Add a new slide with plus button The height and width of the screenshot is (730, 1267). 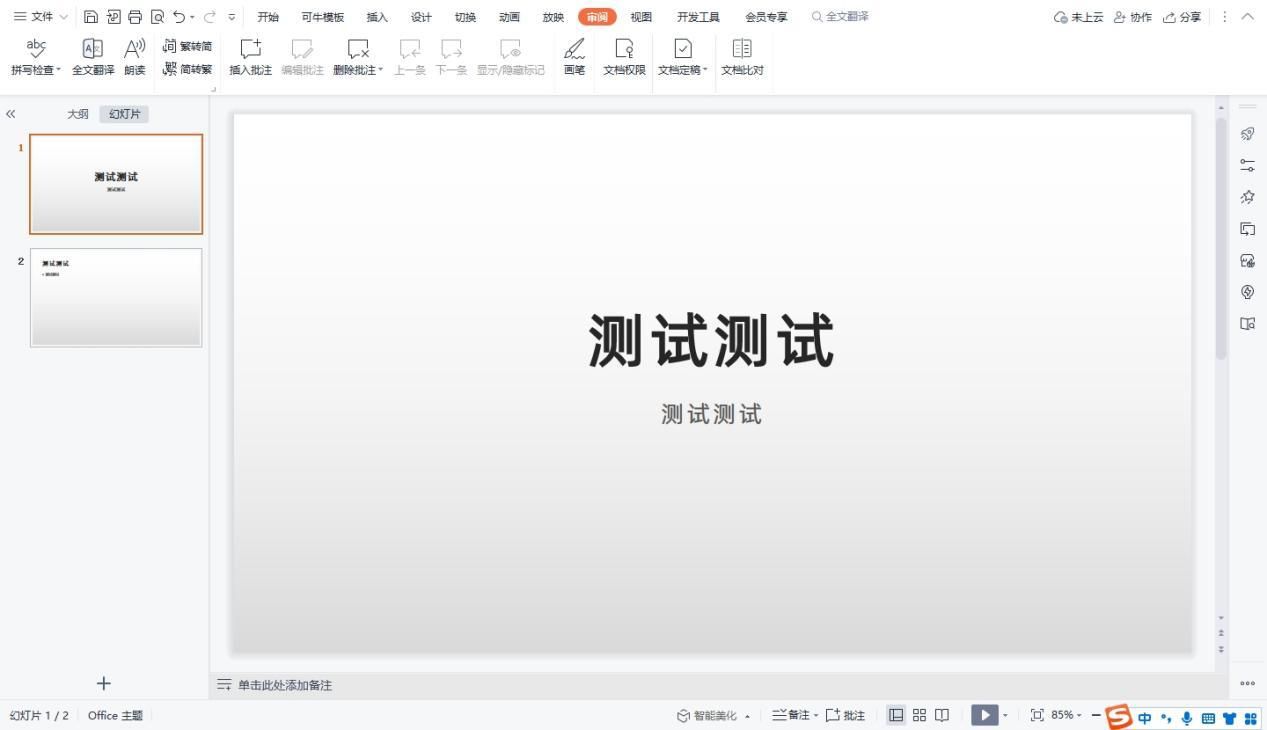tap(103, 683)
